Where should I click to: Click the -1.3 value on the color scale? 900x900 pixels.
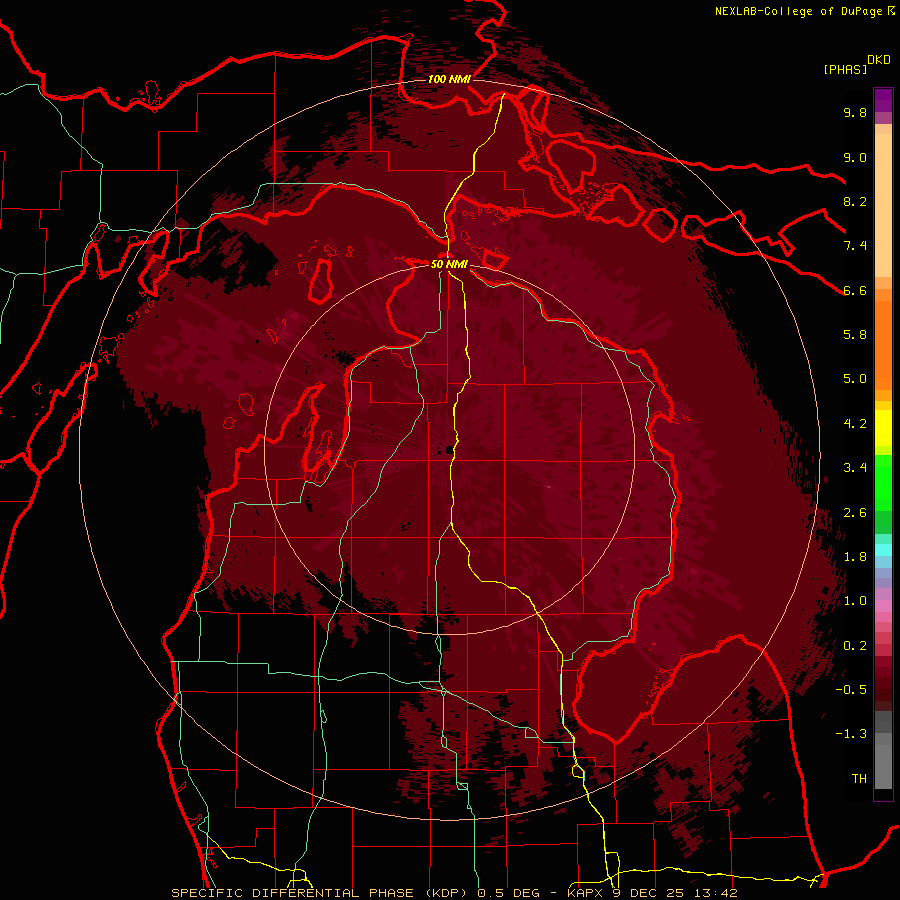point(851,734)
